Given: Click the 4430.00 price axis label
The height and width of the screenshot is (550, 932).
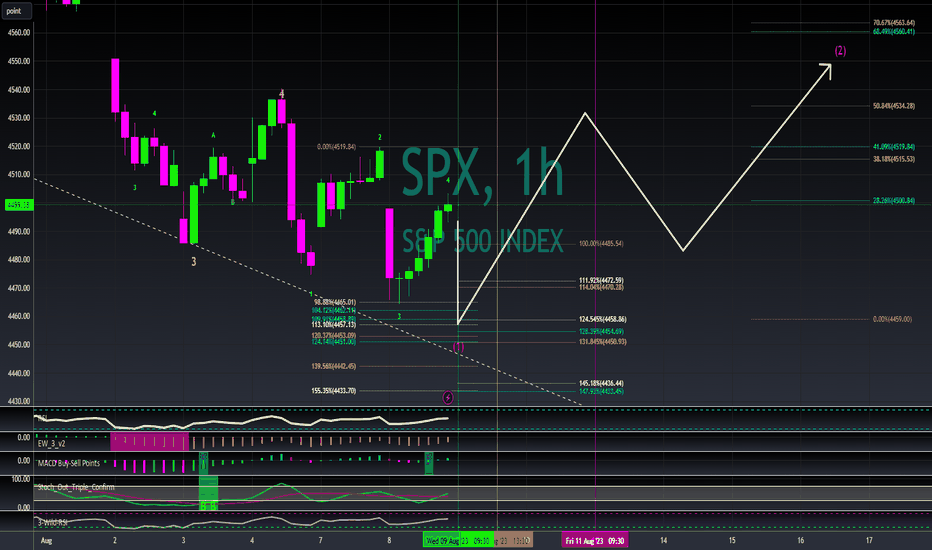Looking at the screenshot, I should (x=19, y=401).
